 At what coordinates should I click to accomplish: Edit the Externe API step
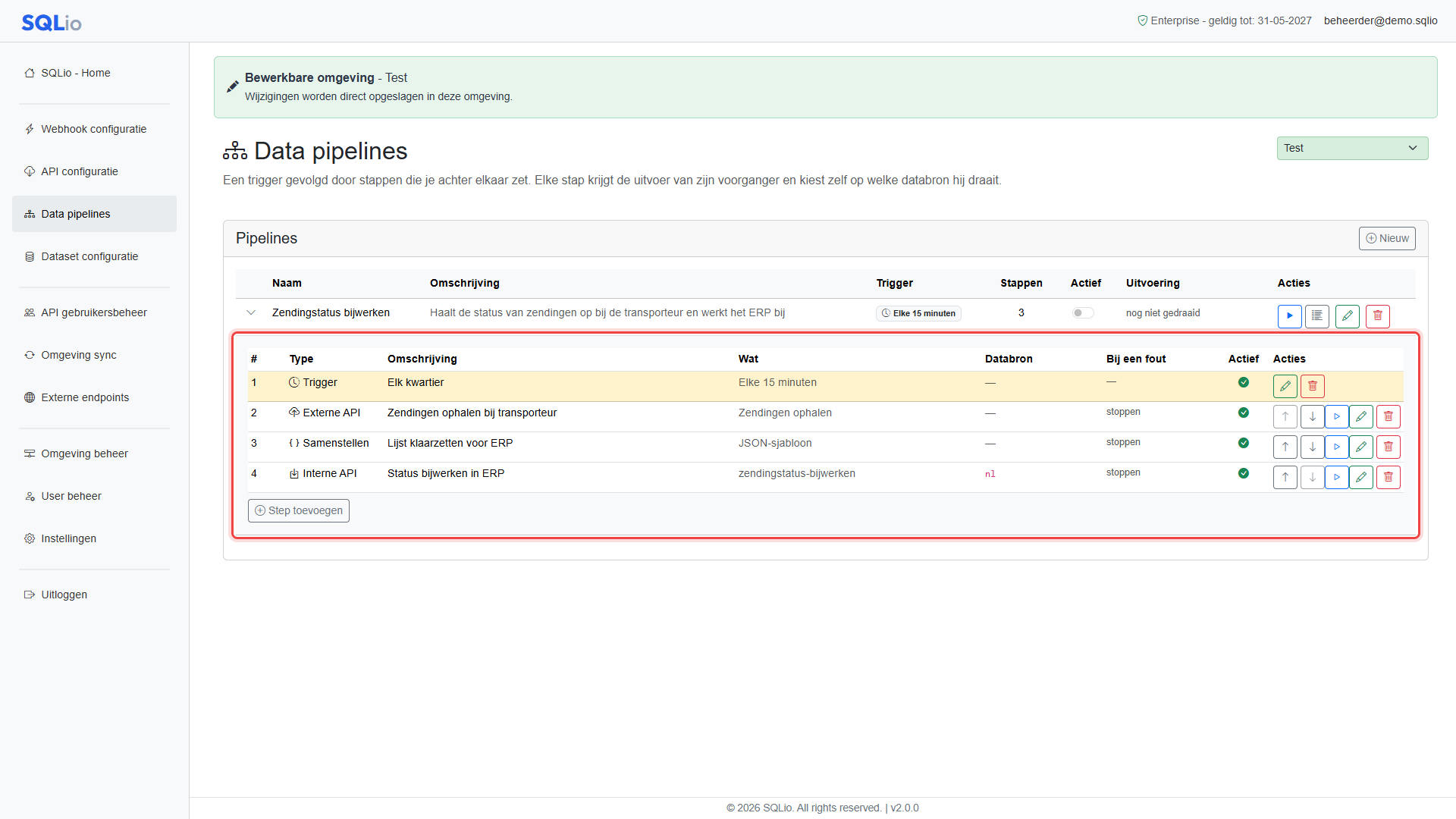click(1360, 416)
